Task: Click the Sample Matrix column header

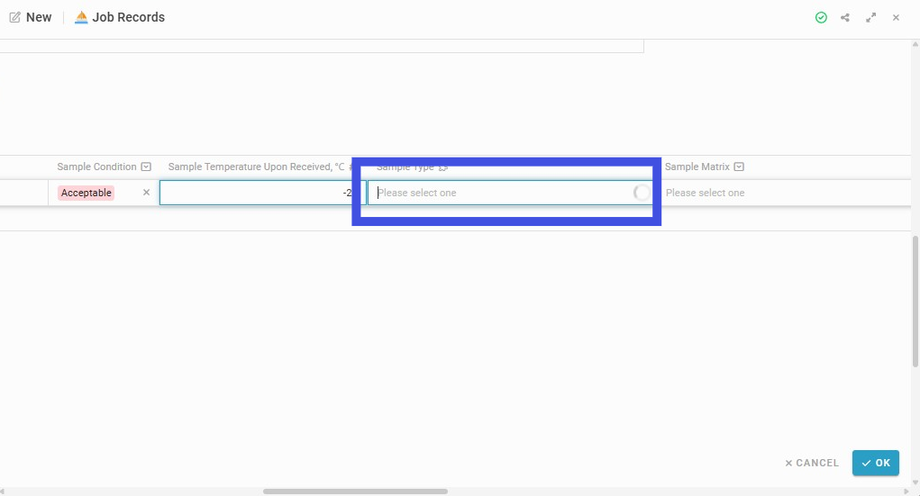Action: pyautogui.click(x=697, y=167)
